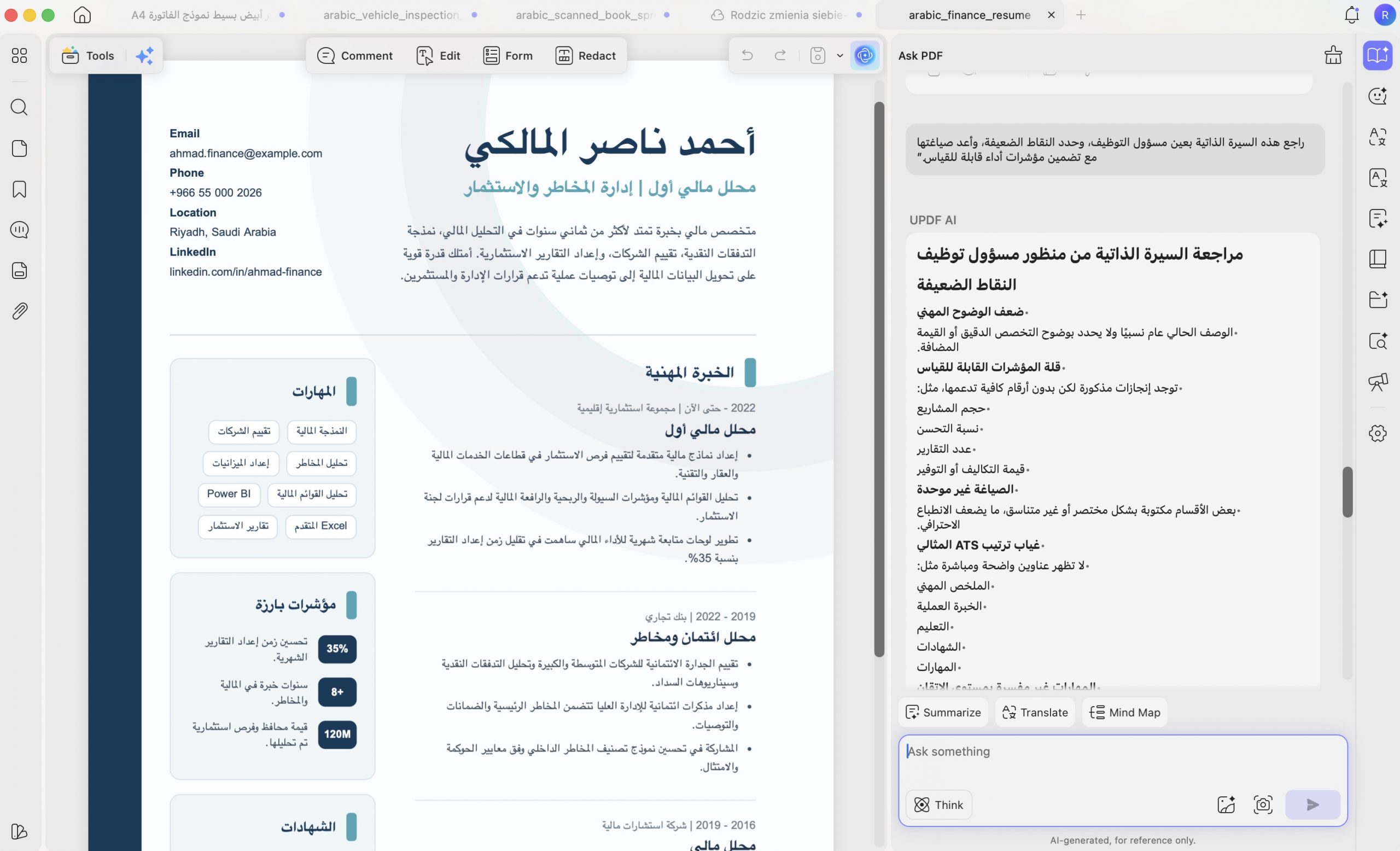Click the phone number +966 55 000 2026

215,193
